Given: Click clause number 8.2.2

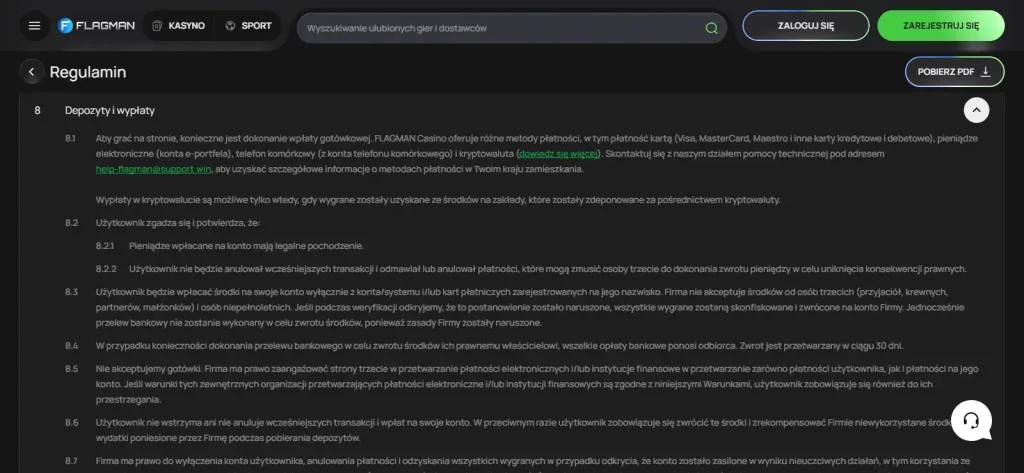Looking at the screenshot, I should [x=106, y=269].
